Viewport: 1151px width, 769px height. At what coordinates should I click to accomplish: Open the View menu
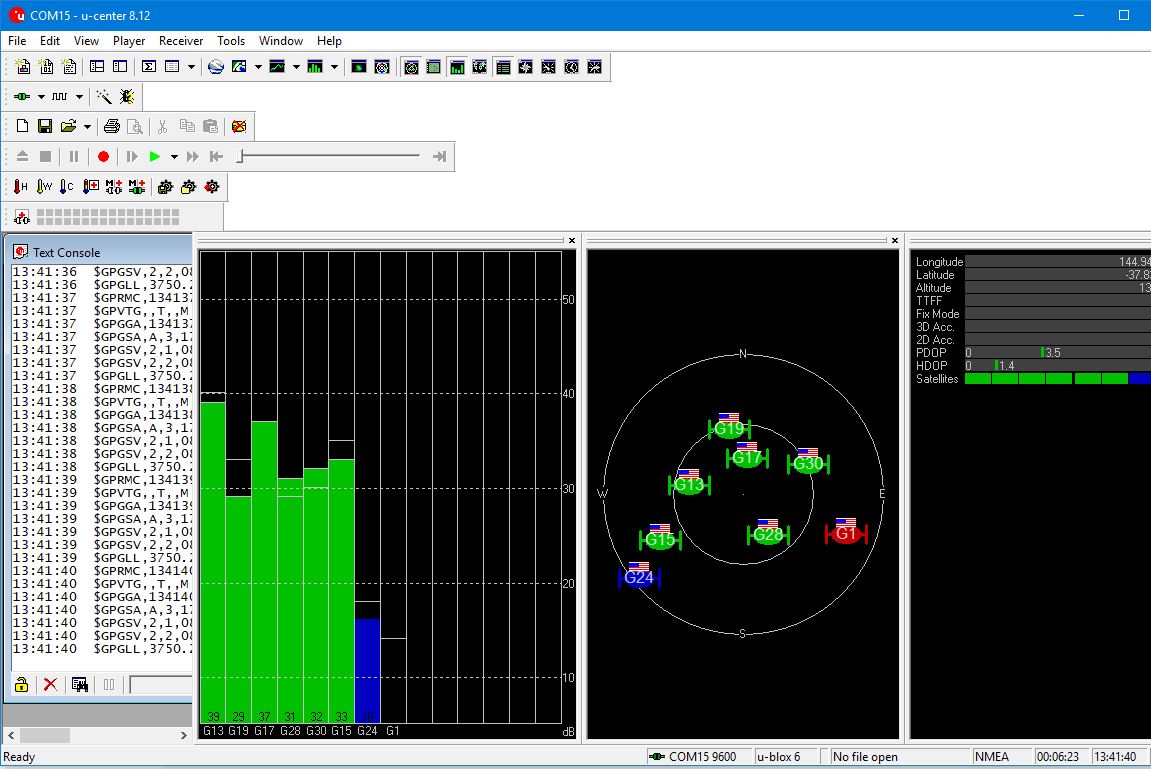click(x=86, y=40)
